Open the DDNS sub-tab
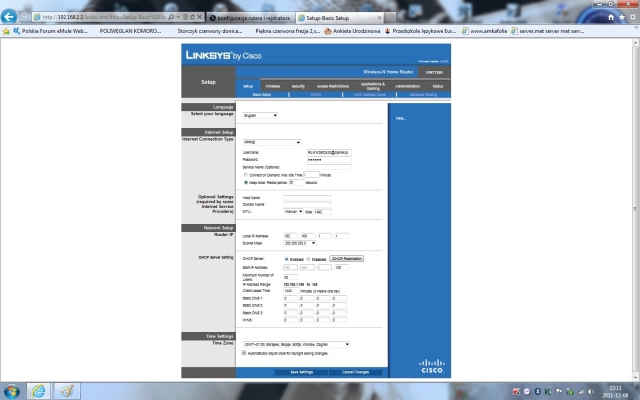 [316, 95]
